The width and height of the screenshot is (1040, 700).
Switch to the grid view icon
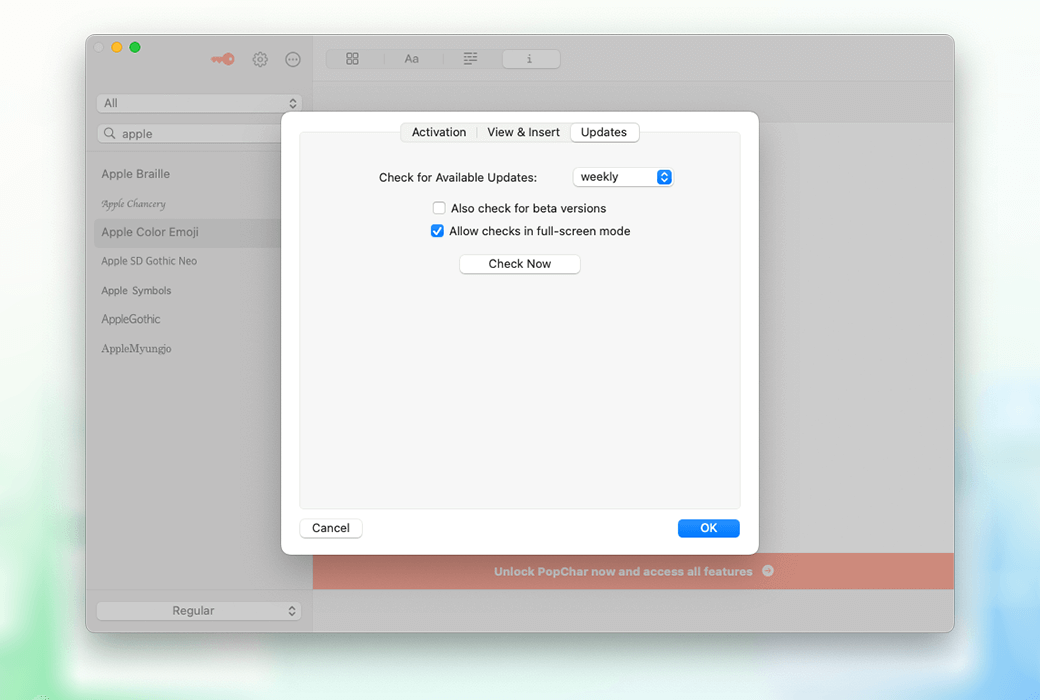(352, 59)
